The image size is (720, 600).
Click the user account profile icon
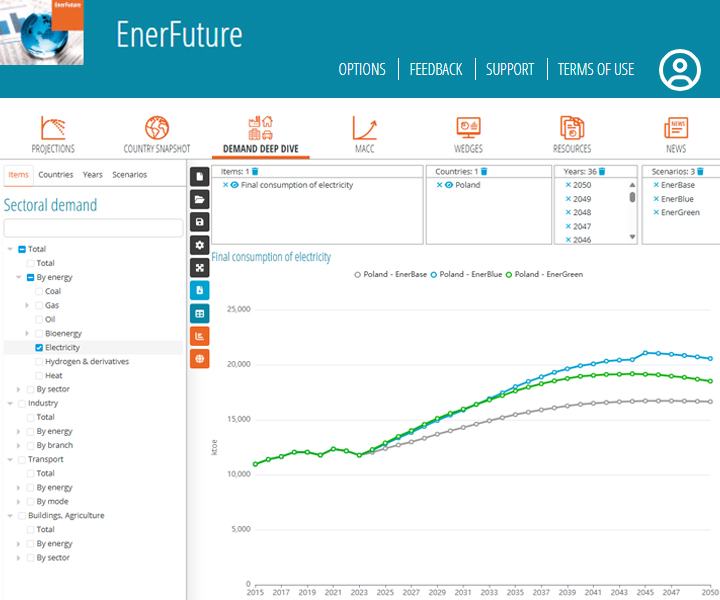(680, 70)
